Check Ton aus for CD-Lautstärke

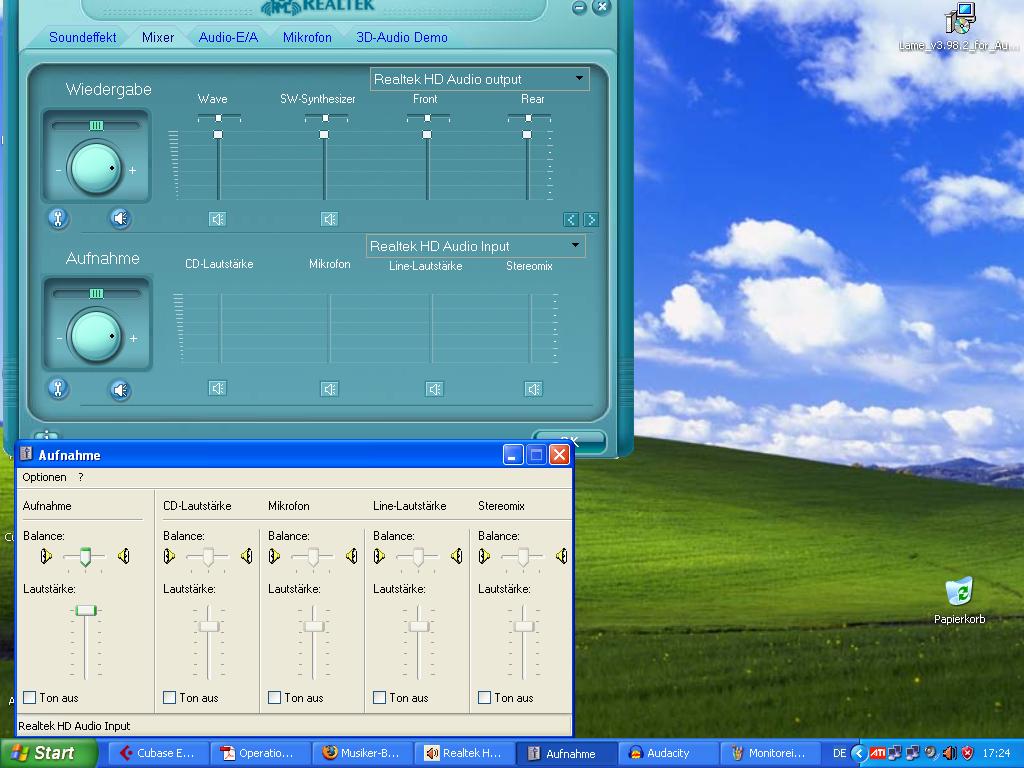[169, 697]
